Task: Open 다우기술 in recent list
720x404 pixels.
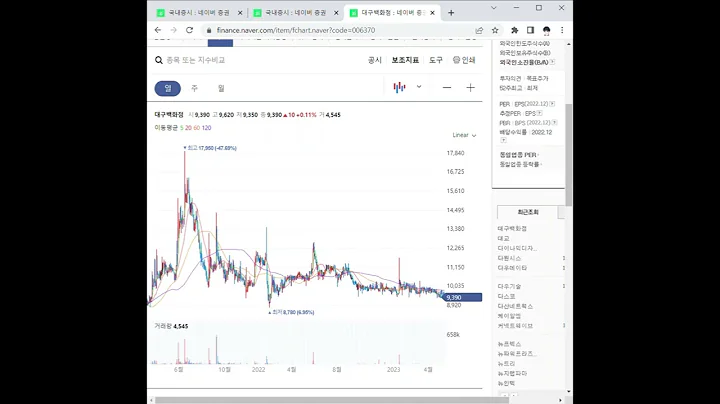Action: (x=509, y=286)
